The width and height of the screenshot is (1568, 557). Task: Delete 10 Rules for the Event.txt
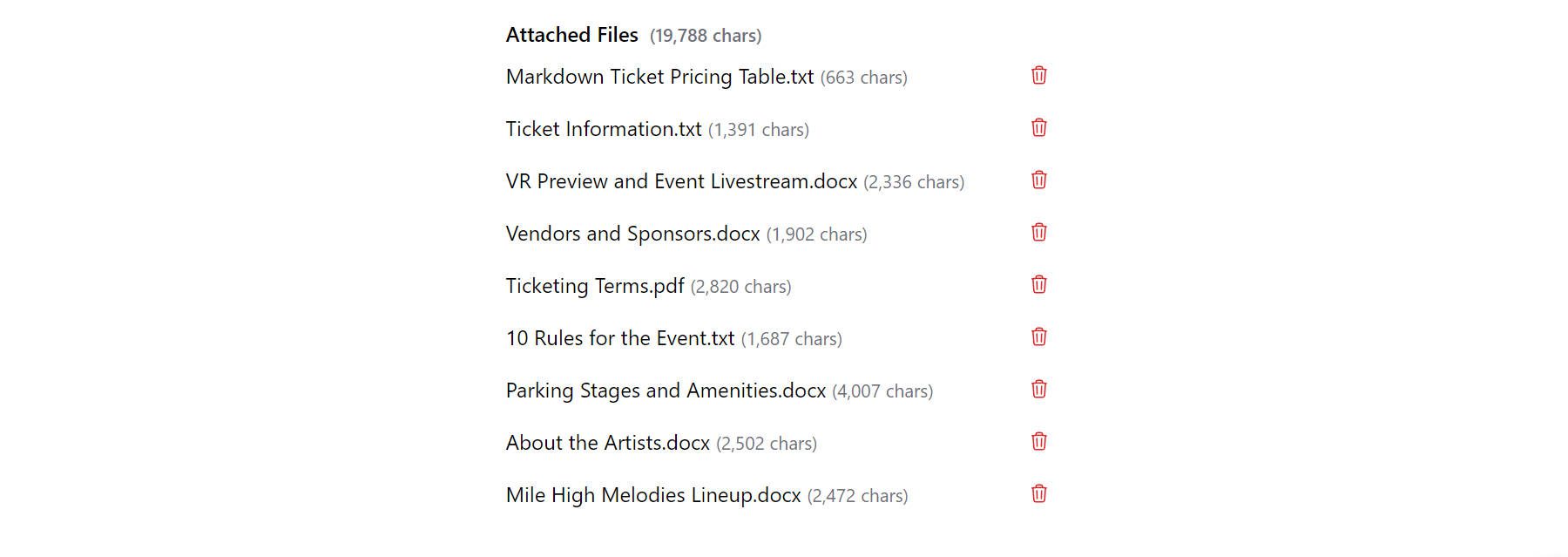pyautogui.click(x=1038, y=337)
